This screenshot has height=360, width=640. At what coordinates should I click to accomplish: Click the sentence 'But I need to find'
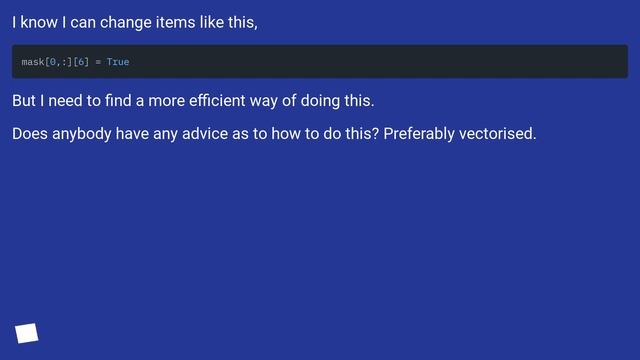(x=193, y=100)
